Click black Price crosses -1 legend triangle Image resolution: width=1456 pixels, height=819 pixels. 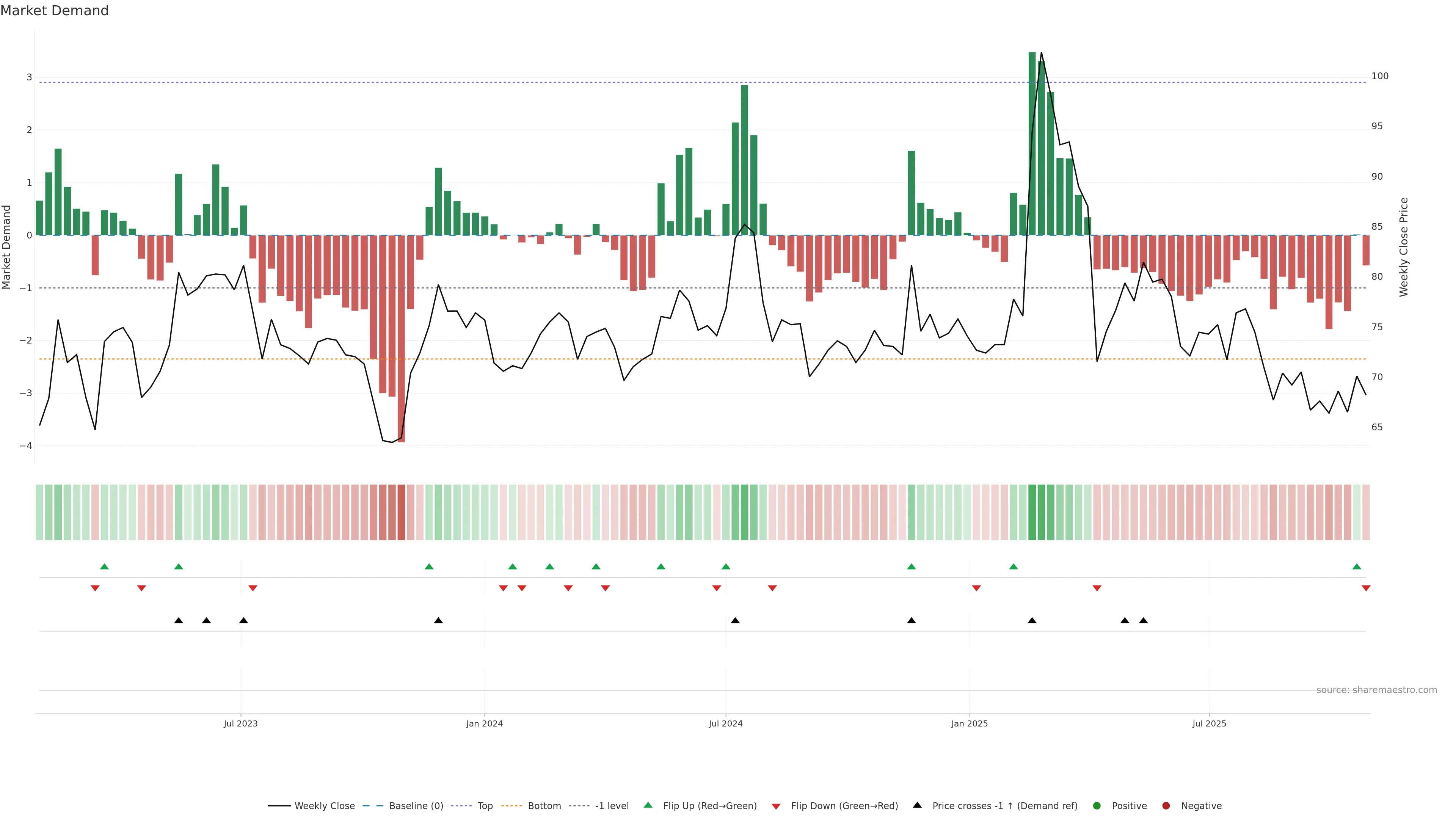point(917,805)
